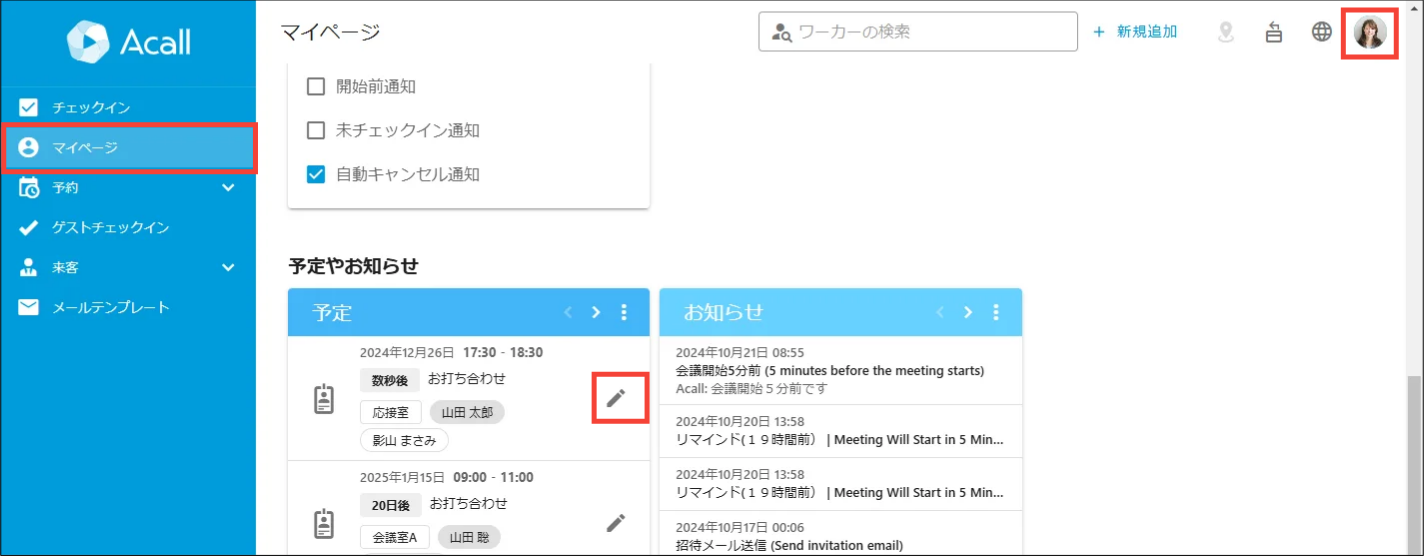Viewport: 1424px width, 556px height.
Task: Open the 予約 sidebar item
Action: (128, 187)
